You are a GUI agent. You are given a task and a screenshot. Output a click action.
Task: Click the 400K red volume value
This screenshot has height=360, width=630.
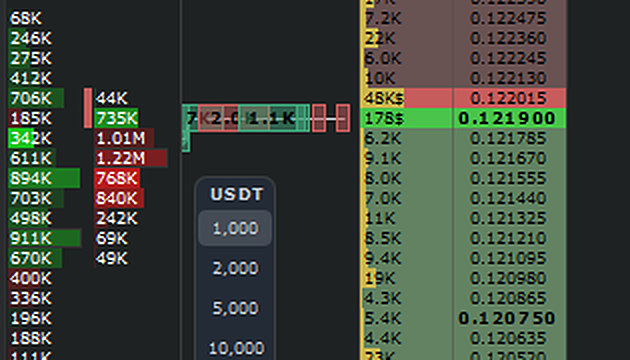pos(31,278)
